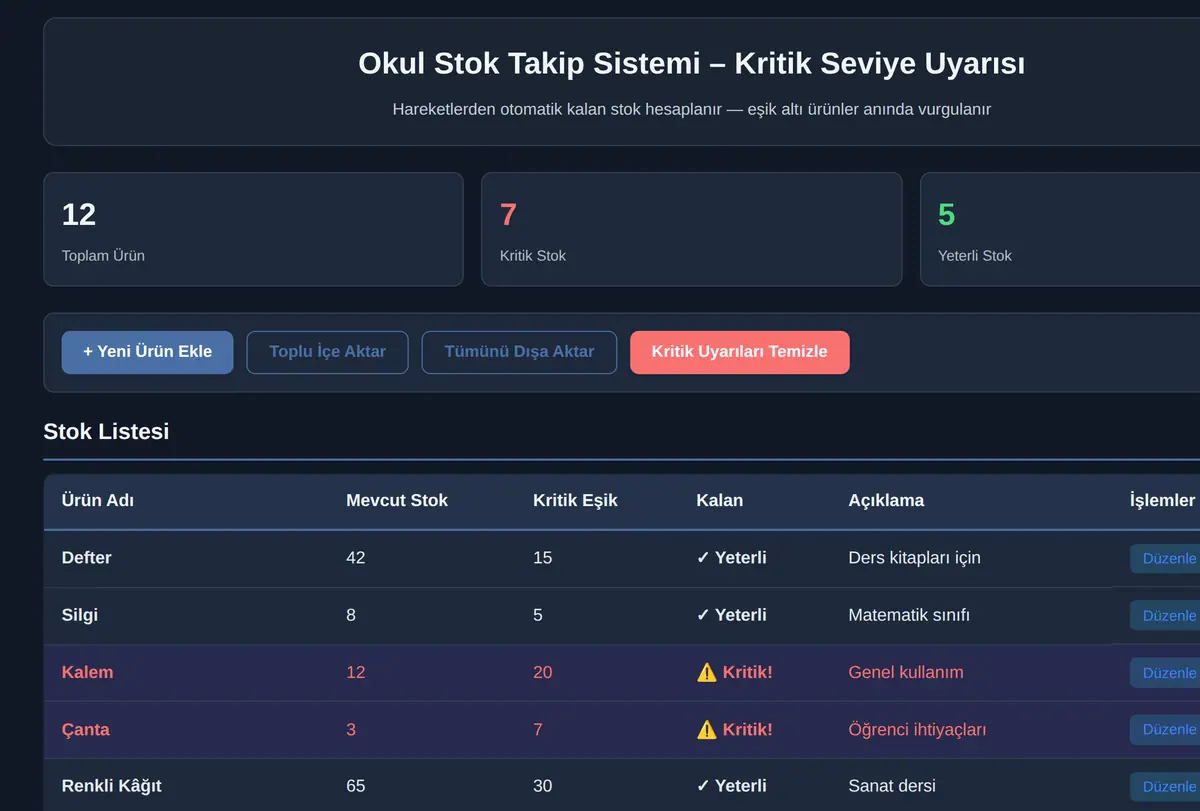Click the 'Ürün Adı' column header

click(x=98, y=500)
